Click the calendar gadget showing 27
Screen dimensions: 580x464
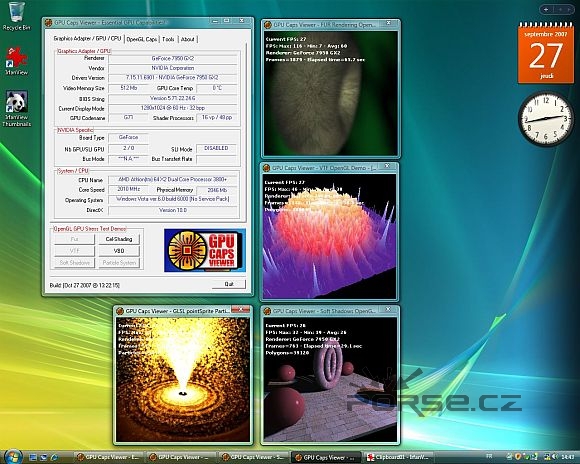(x=546, y=53)
